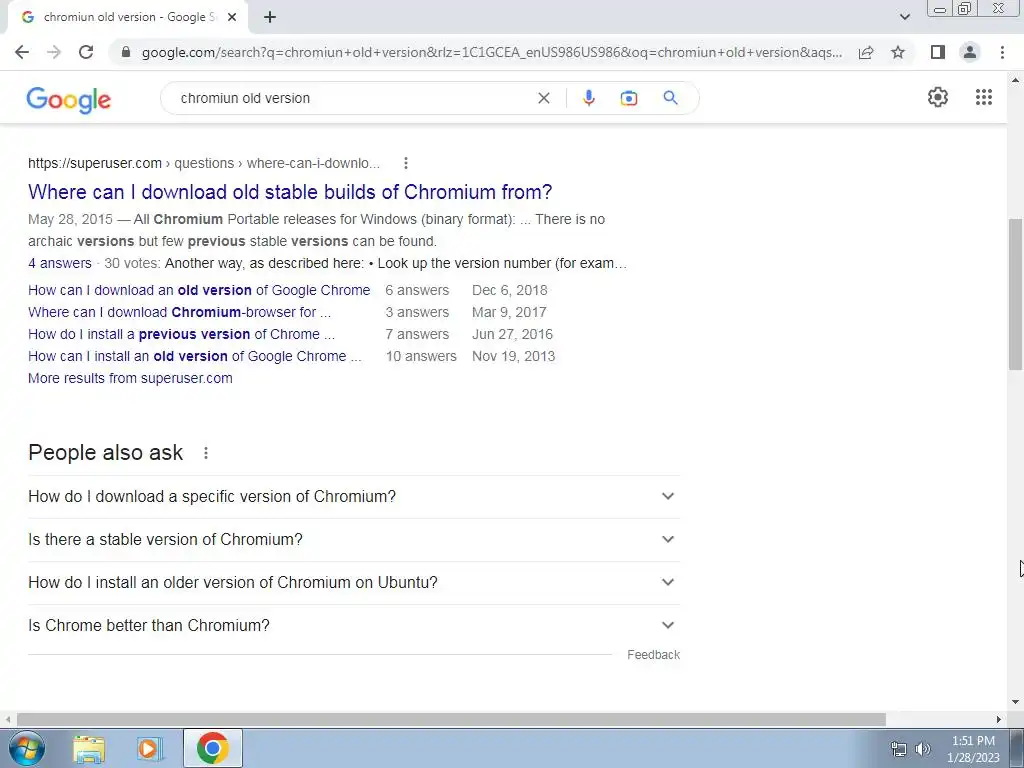Open the superuser result three-dot menu
This screenshot has width=1024, height=768.
[406, 163]
